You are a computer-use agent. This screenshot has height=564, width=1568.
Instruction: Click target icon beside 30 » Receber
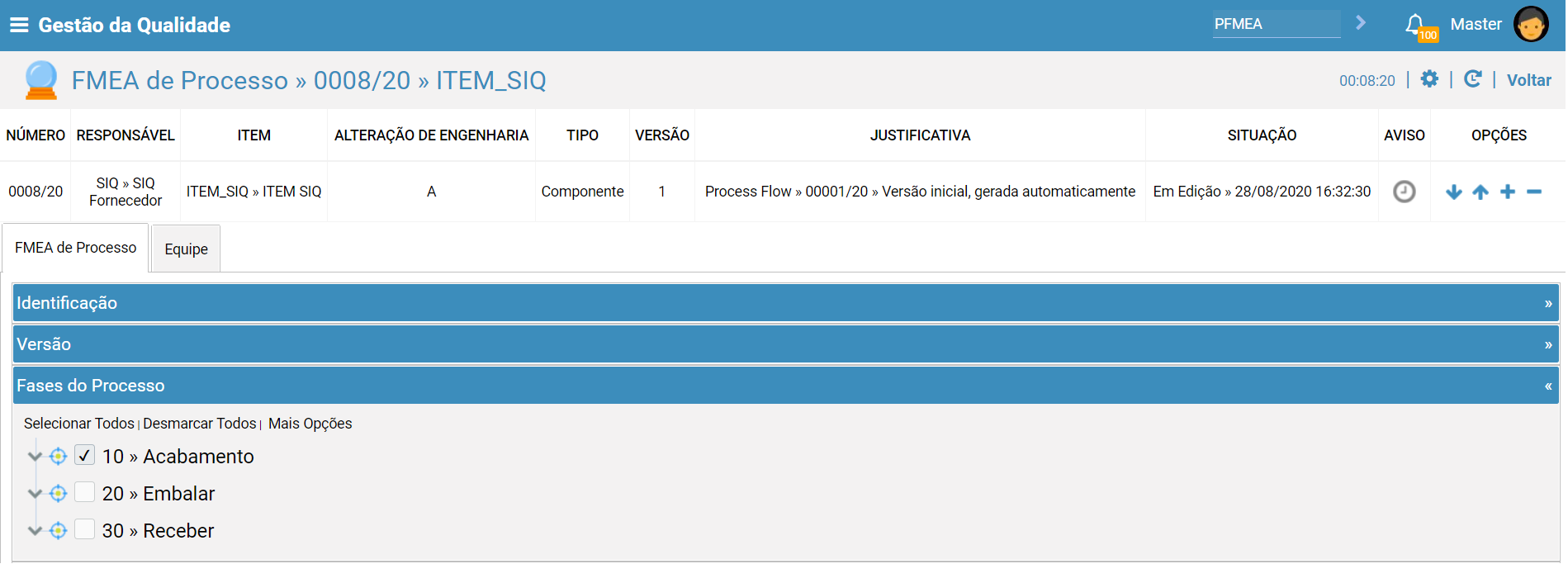click(58, 530)
